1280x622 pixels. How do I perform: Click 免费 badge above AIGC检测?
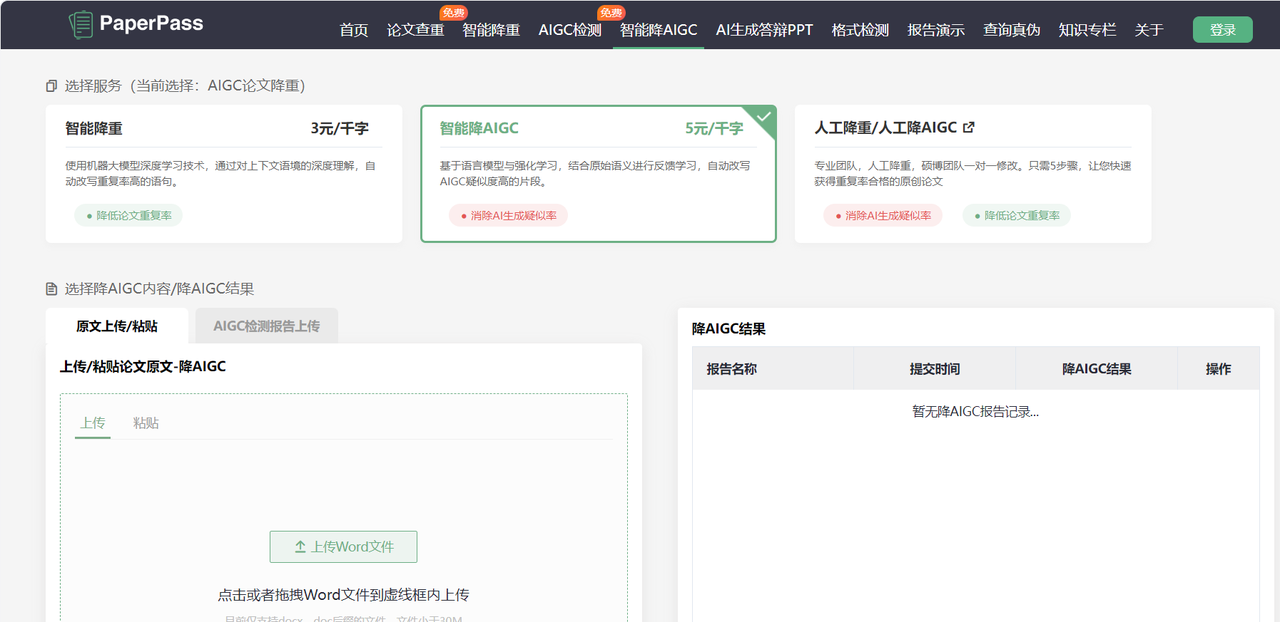611,13
